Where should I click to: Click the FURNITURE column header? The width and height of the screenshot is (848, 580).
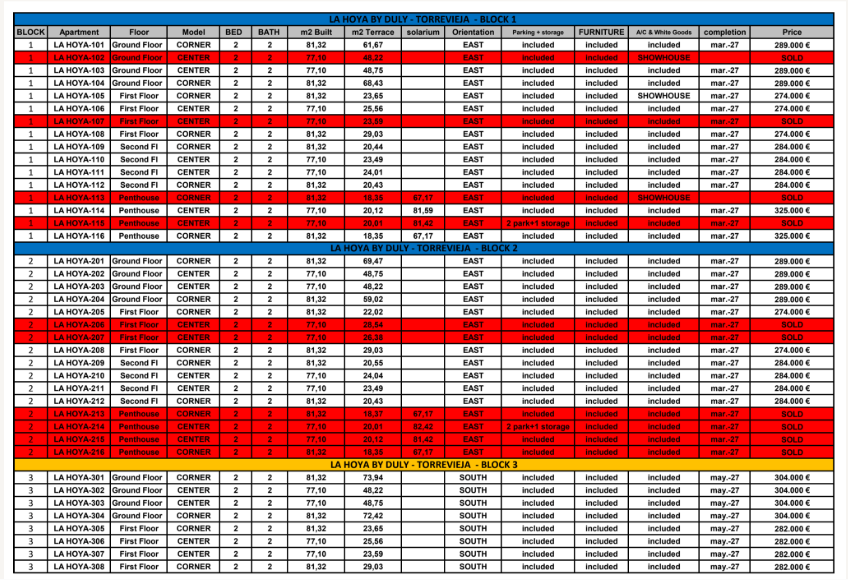[601, 32]
